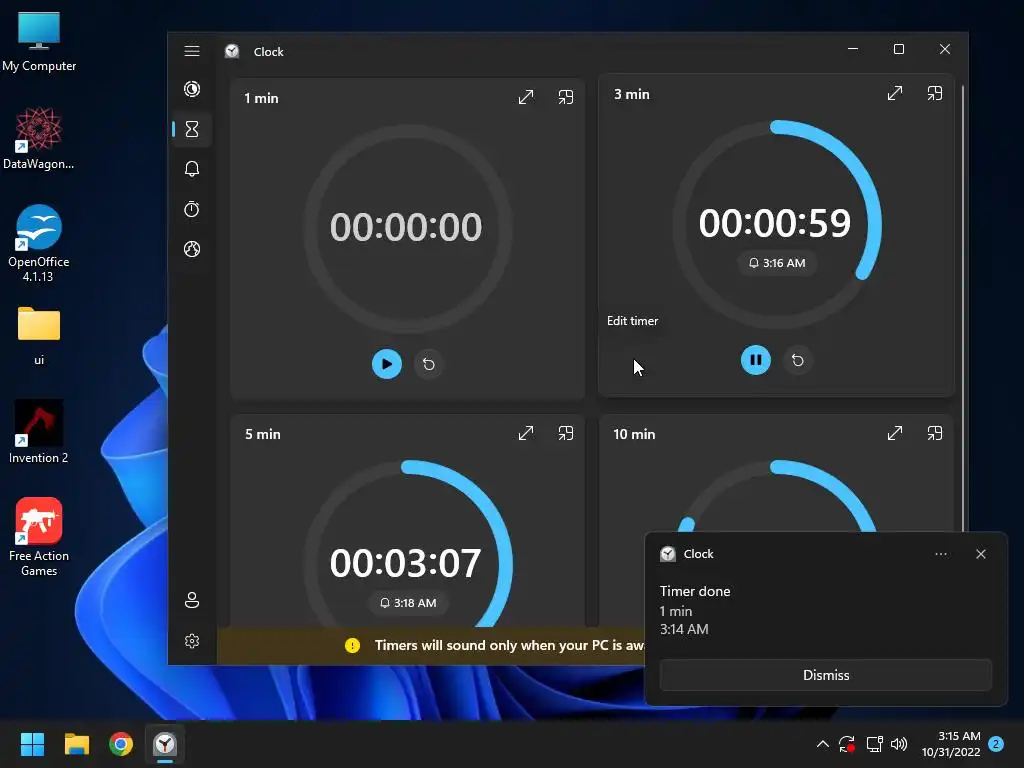The height and width of the screenshot is (768, 1024).
Task: Click the Clock app taskbar icon
Action: point(165,744)
